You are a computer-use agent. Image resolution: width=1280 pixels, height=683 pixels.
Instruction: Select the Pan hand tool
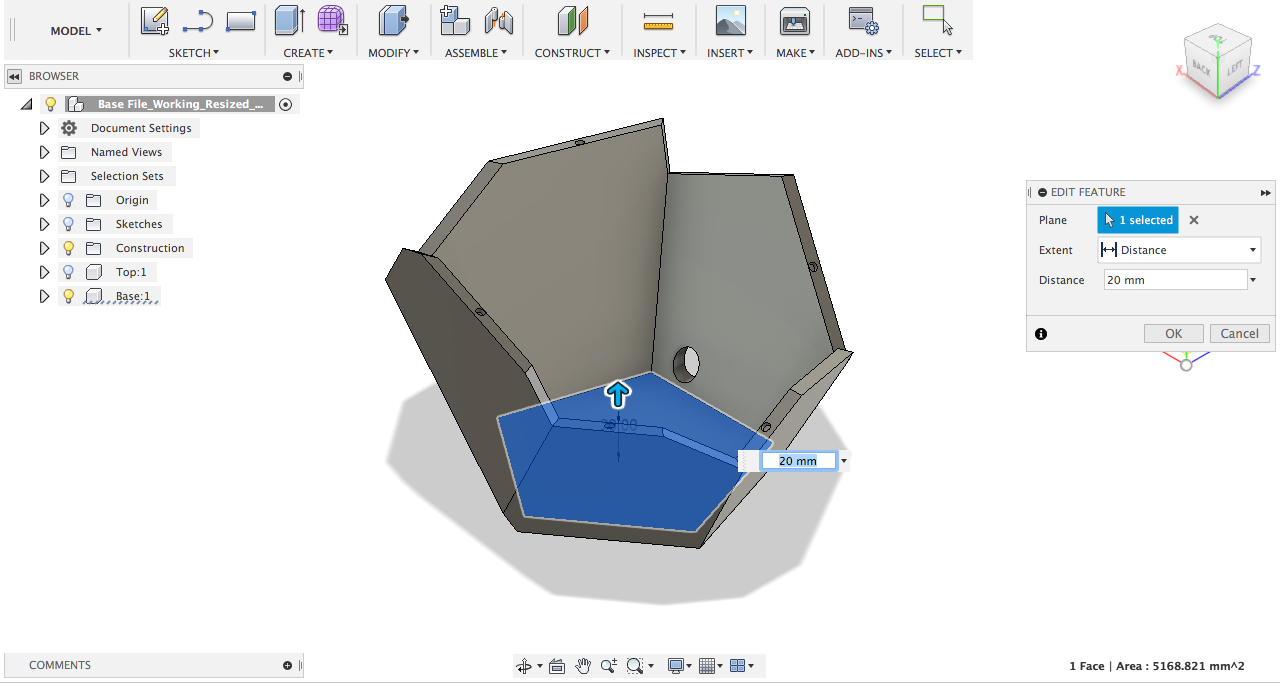click(x=583, y=666)
